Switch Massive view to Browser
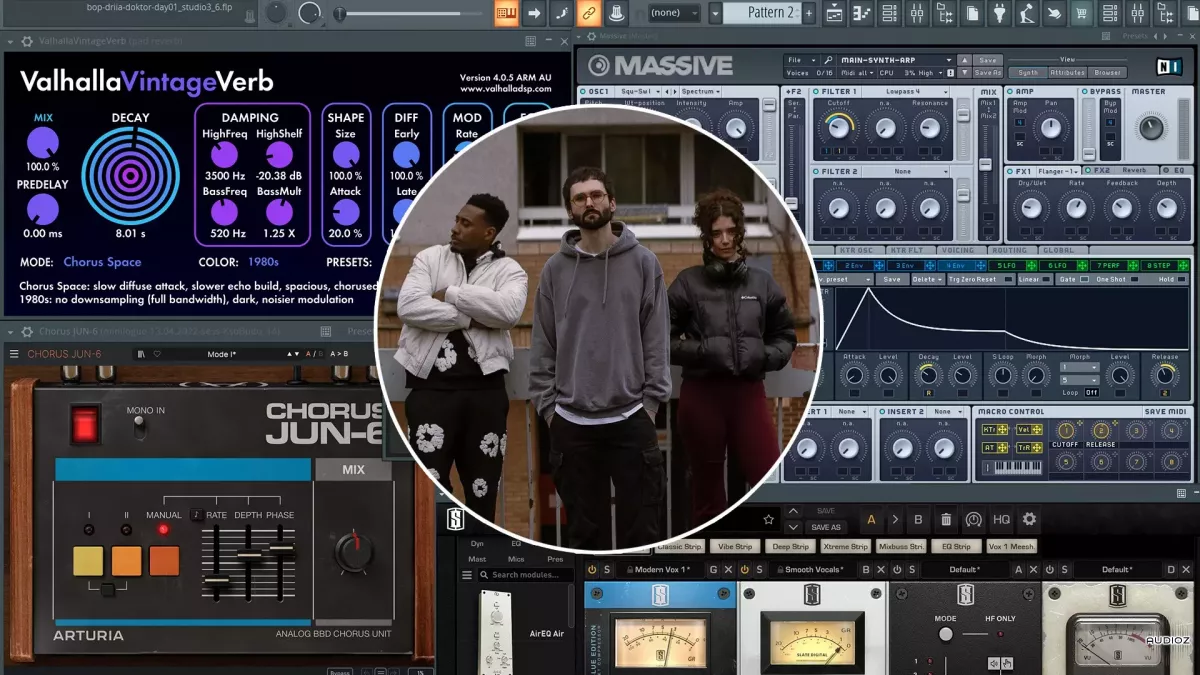Screen dimensions: 1200x675 click(x=1107, y=73)
